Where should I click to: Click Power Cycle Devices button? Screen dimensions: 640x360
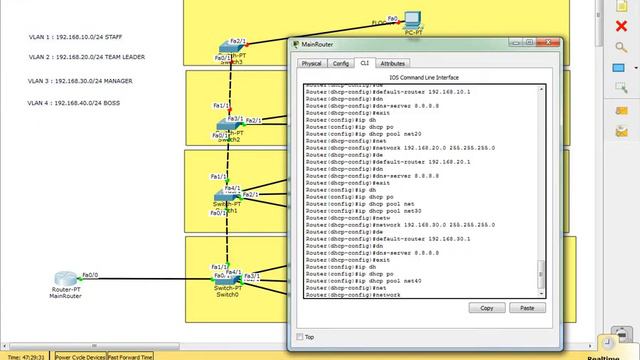coord(80,357)
